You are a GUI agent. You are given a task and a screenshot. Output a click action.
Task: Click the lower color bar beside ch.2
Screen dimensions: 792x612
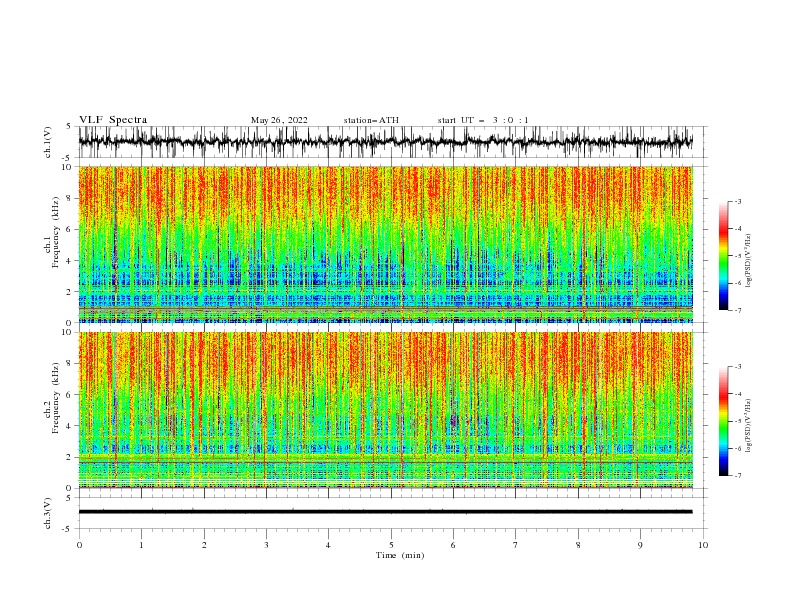(x=724, y=421)
